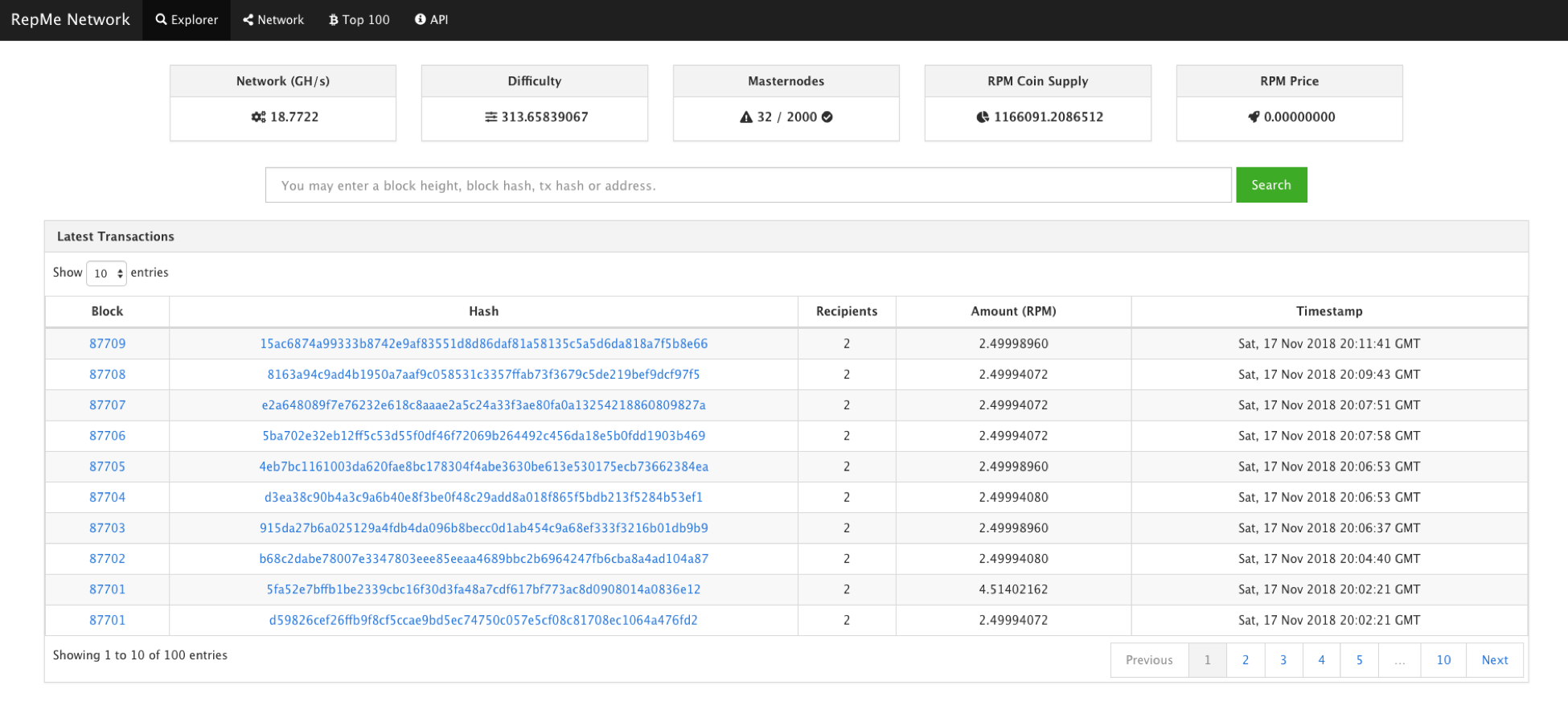Viewport: 1568px width, 710px height.
Task: Click the Amount (RPM) column header
Action: coord(1013,312)
